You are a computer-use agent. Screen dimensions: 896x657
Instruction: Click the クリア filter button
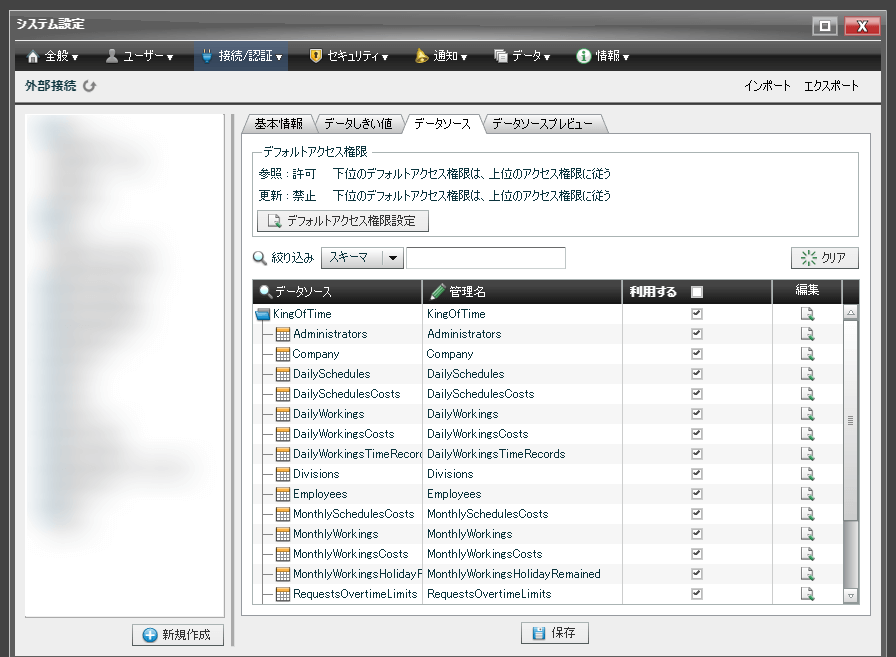point(825,258)
